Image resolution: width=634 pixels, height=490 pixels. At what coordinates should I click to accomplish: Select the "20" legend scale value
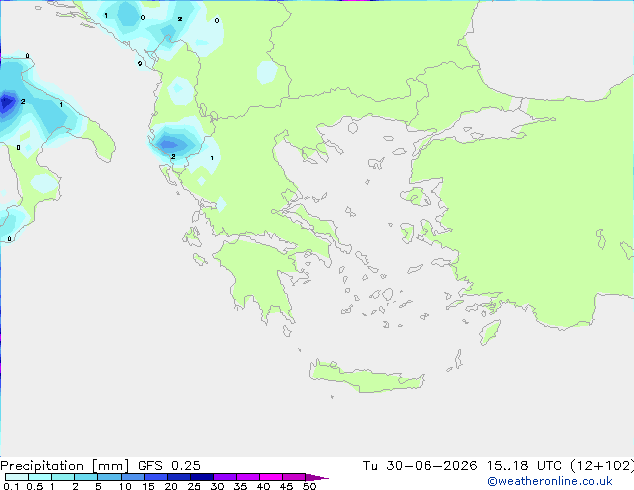171,486
